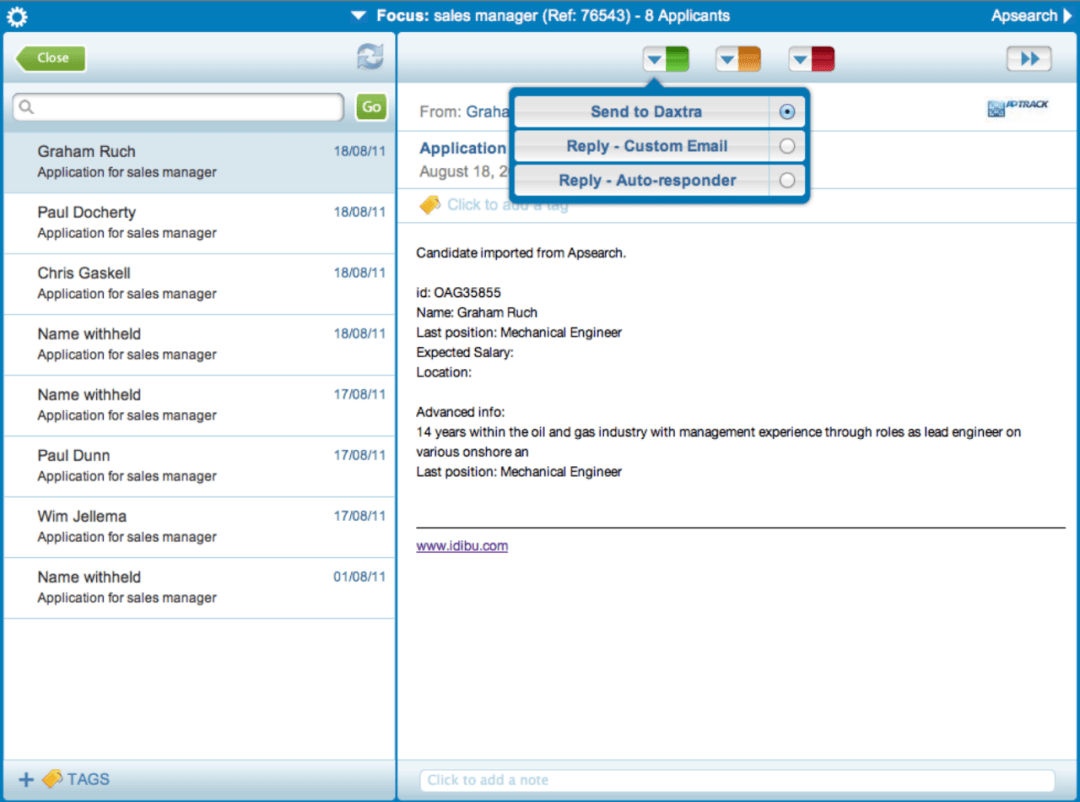Click the 'Expected Salary:' line
Screen dimensions: 1080x802
[465, 353]
